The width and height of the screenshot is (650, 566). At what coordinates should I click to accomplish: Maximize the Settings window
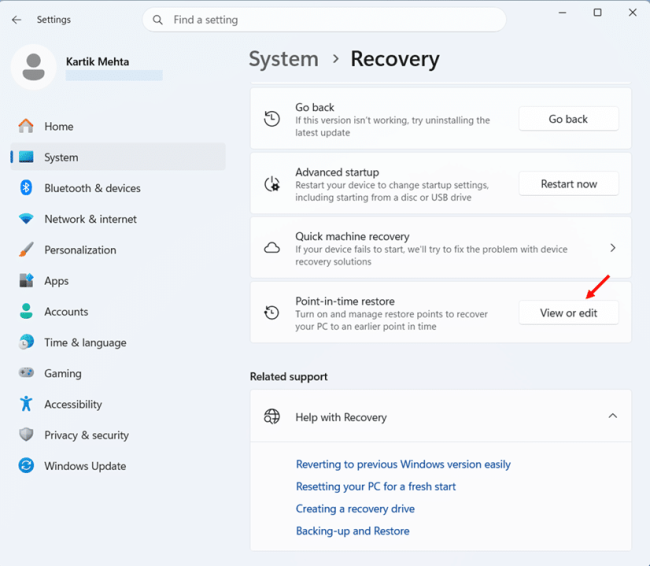(597, 13)
